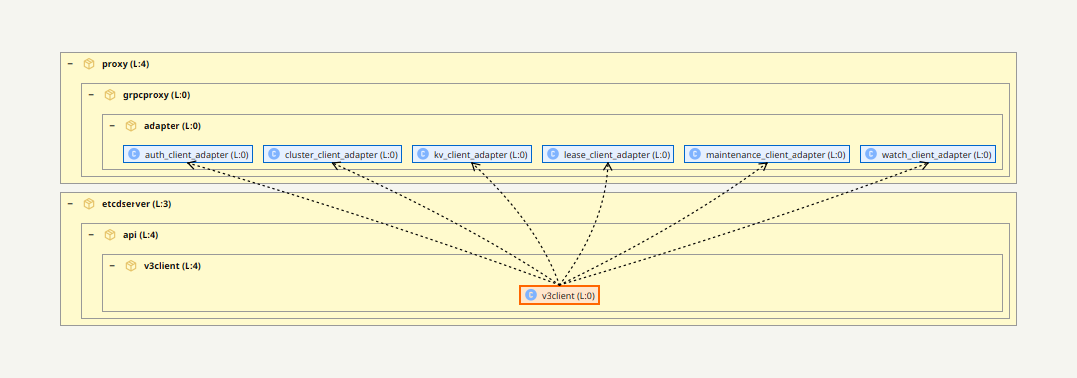The width and height of the screenshot is (1077, 378).
Task: Click the maintenance_client_adapter class icon
Action: pyautogui.click(x=695, y=155)
